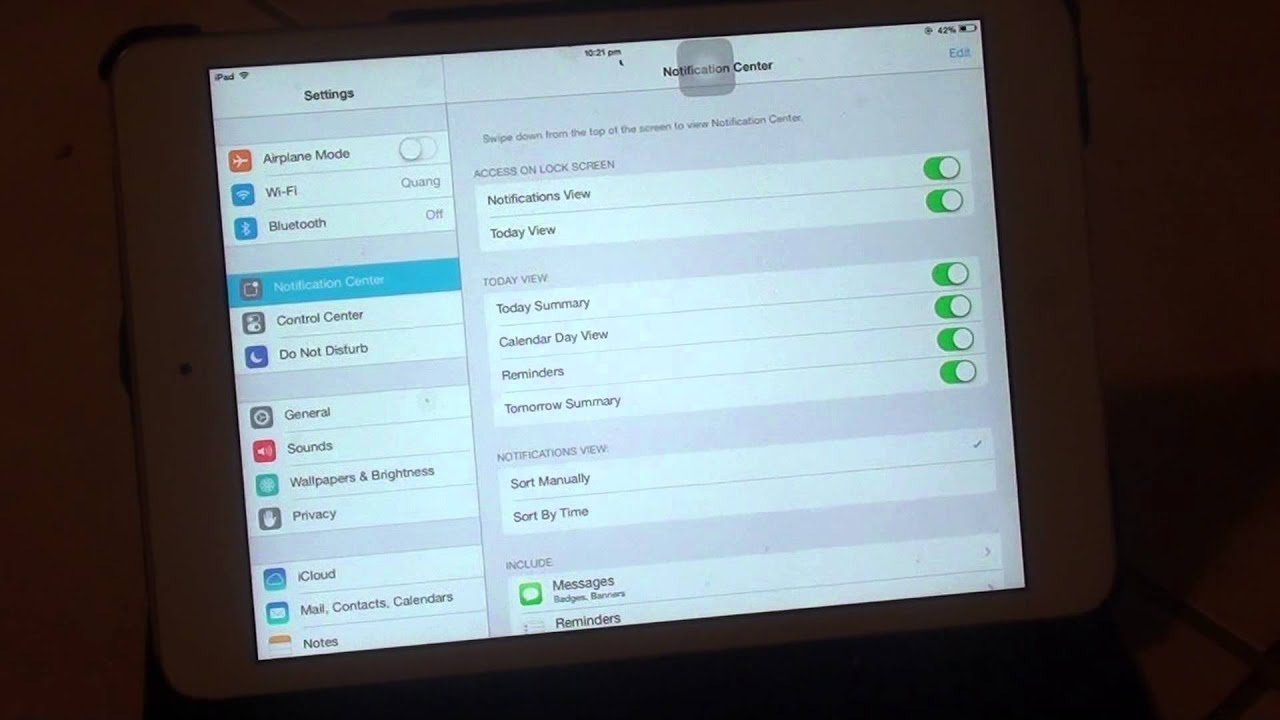
Task: Tap the 10:21 pm clock in status bar
Action: [x=602, y=52]
